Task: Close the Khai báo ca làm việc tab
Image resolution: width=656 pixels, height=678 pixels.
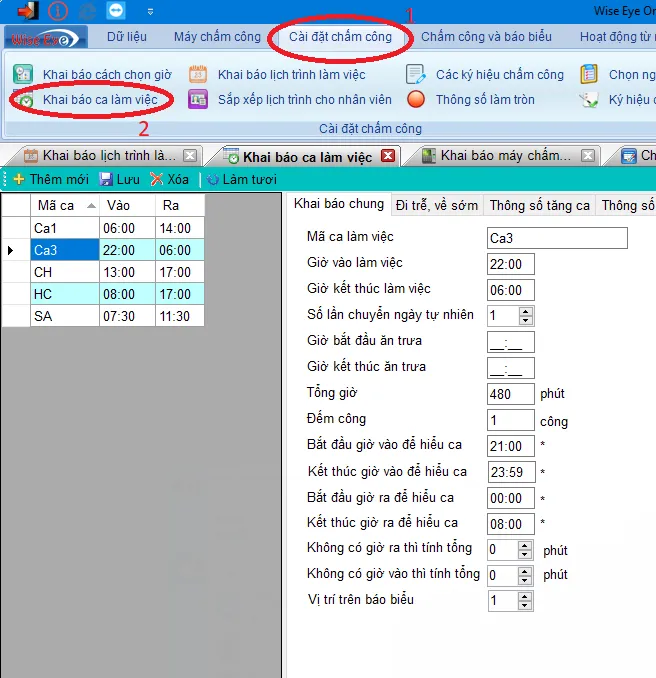Action: click(x=388, y=156)
